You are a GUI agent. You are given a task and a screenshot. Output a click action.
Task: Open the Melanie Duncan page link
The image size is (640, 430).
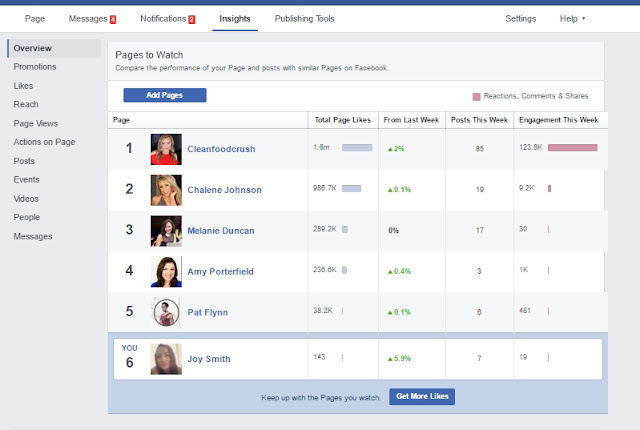221,231
